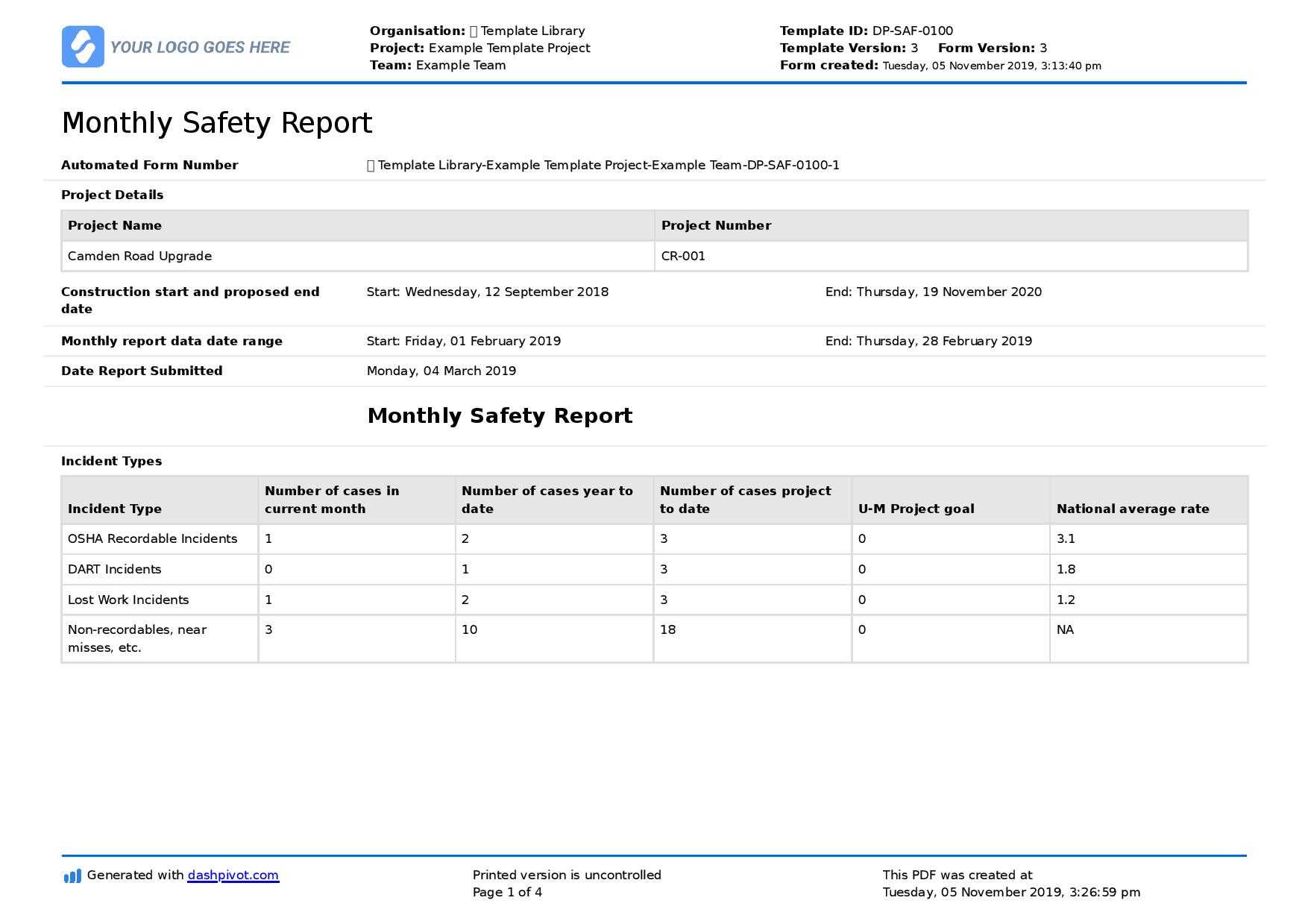This screenshot has height=924, width=1308.
Task: Click the Page 1 of 4 footer text
Action: point(508,890)
